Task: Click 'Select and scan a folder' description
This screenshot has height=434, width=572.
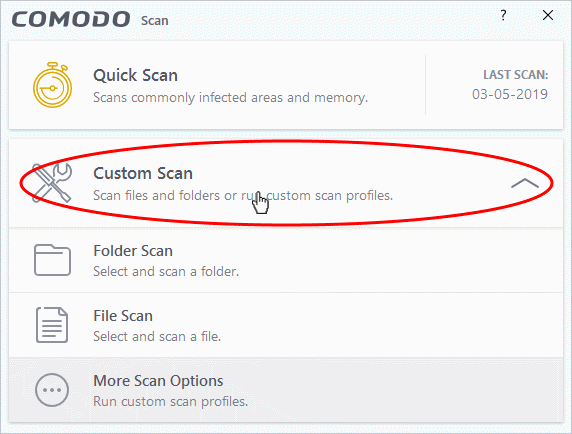Action: pyautogui.click(x=166, y=272)
